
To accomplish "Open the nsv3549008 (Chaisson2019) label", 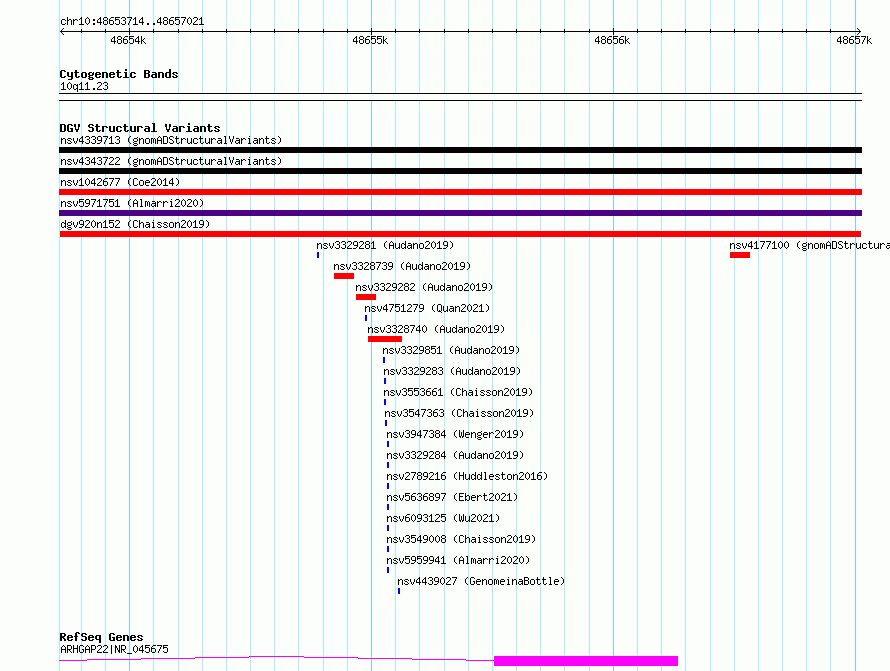I will 461,539.
